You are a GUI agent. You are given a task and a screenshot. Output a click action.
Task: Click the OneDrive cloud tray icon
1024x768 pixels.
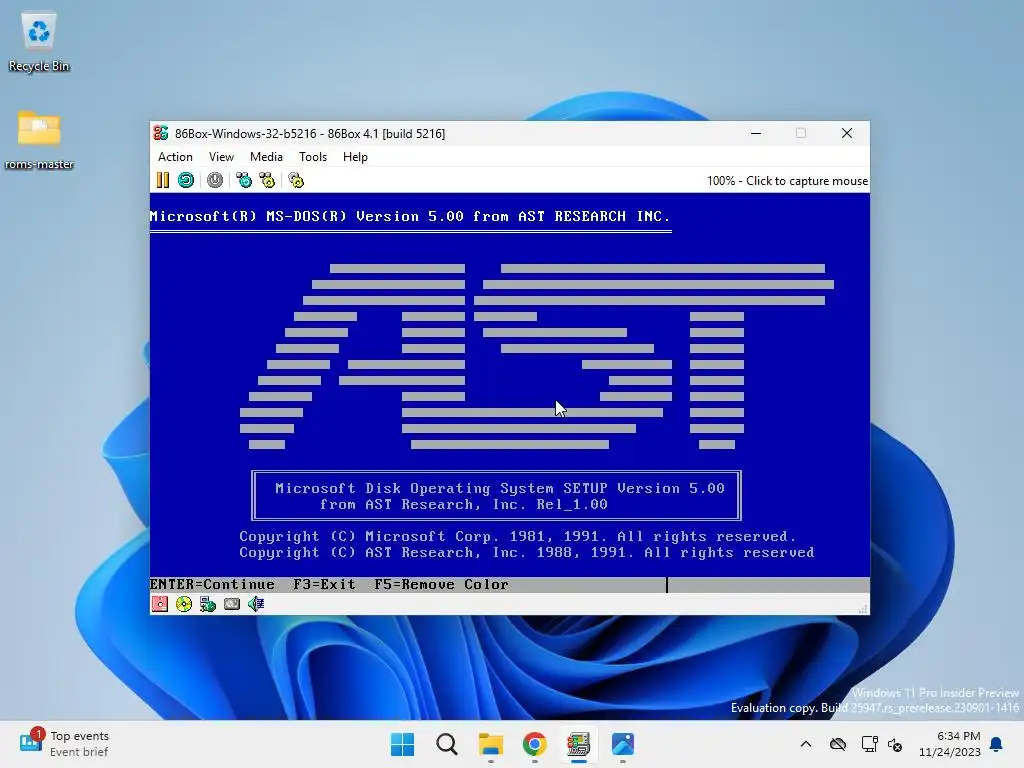[x=838, y=744]
